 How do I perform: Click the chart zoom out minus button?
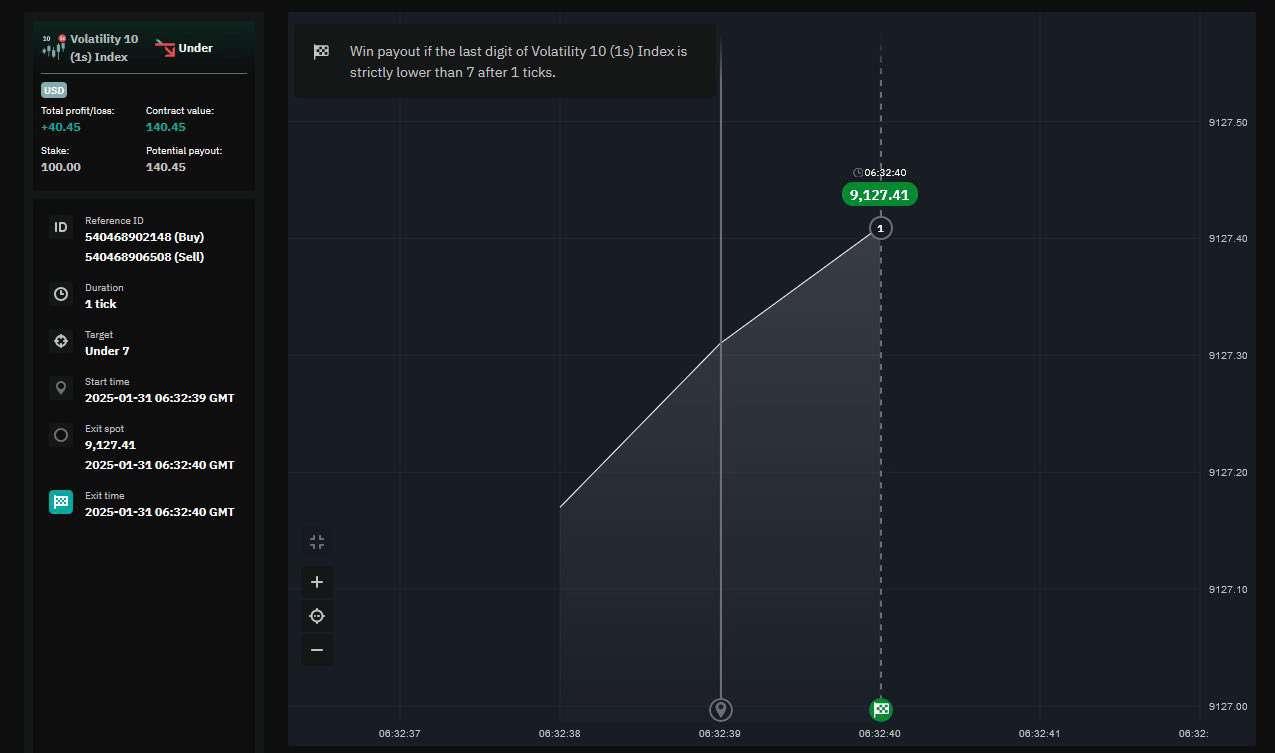pyautogui.click(x=317, y=650)
